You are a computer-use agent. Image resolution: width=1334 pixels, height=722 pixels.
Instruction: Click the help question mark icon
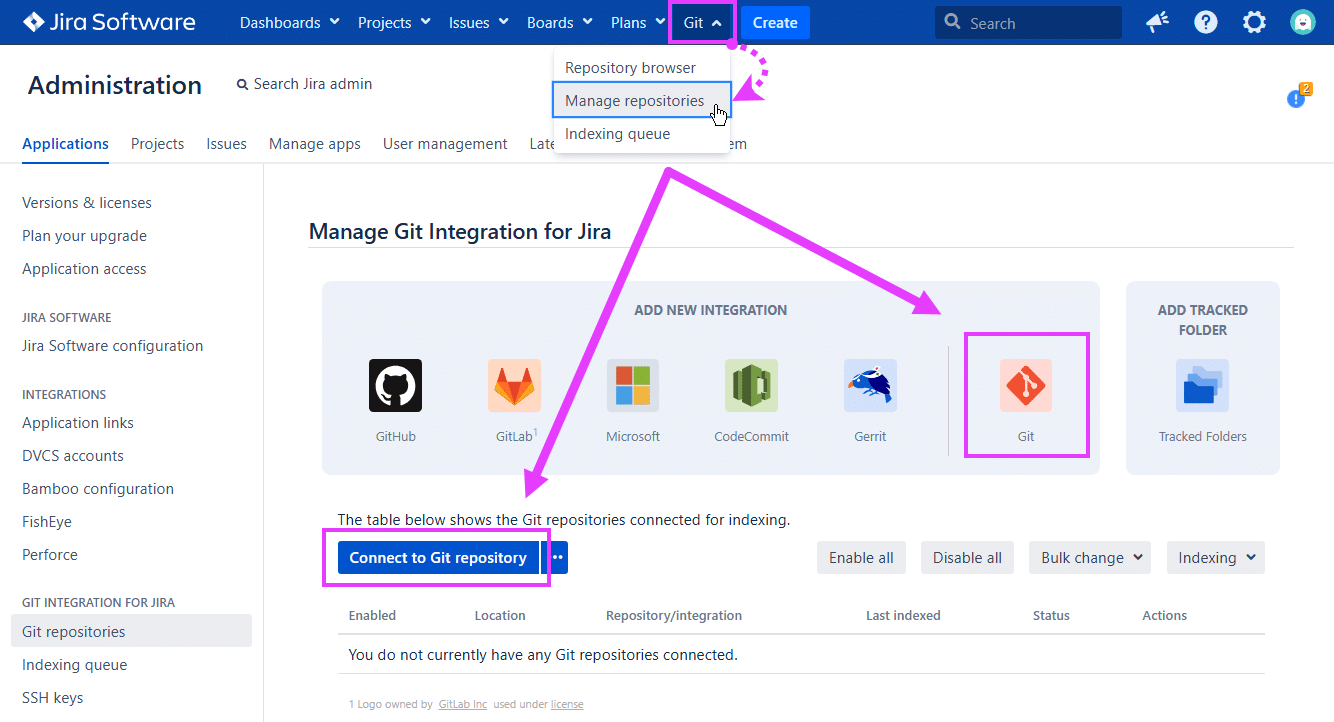point(1206,22)
